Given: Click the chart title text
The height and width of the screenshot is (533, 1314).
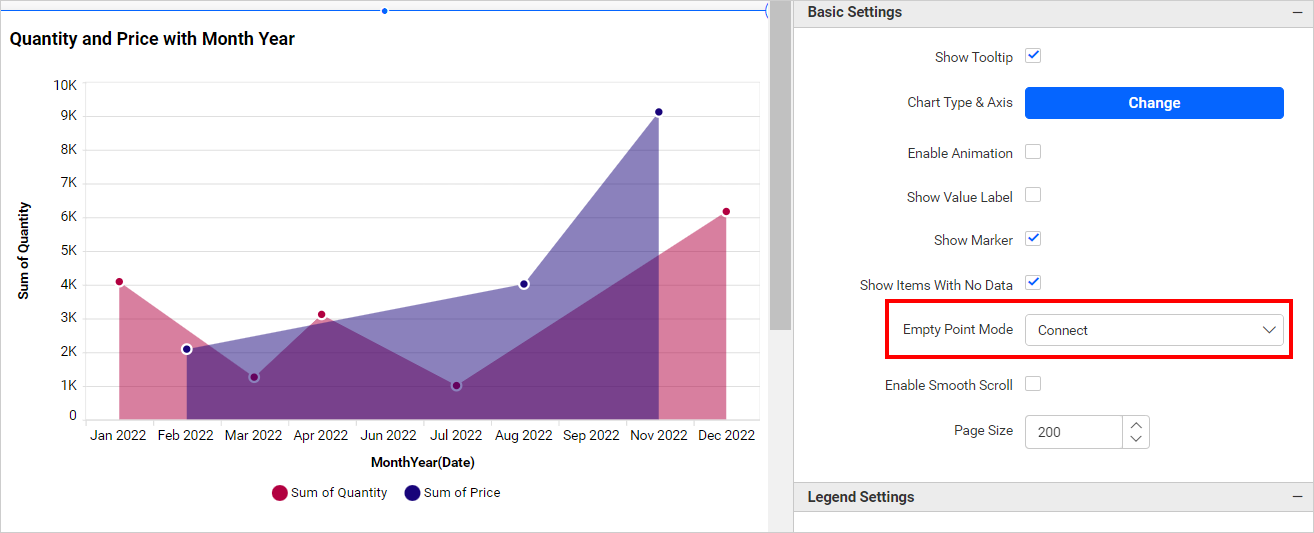Looking at the screenshot, I should [152, 39].
